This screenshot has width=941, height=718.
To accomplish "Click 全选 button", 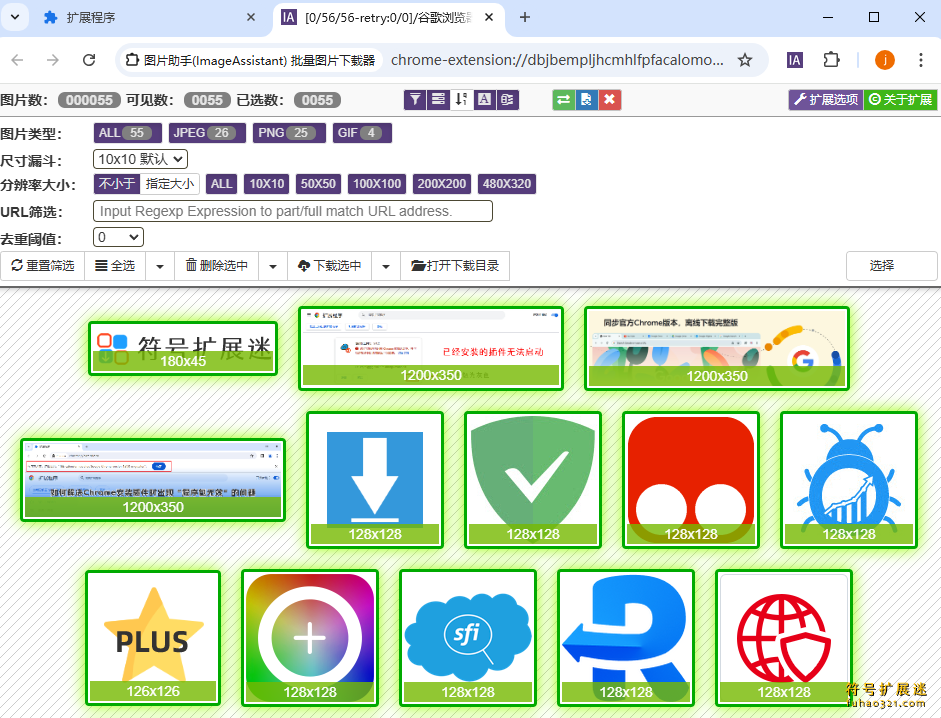I will [115, 266].
